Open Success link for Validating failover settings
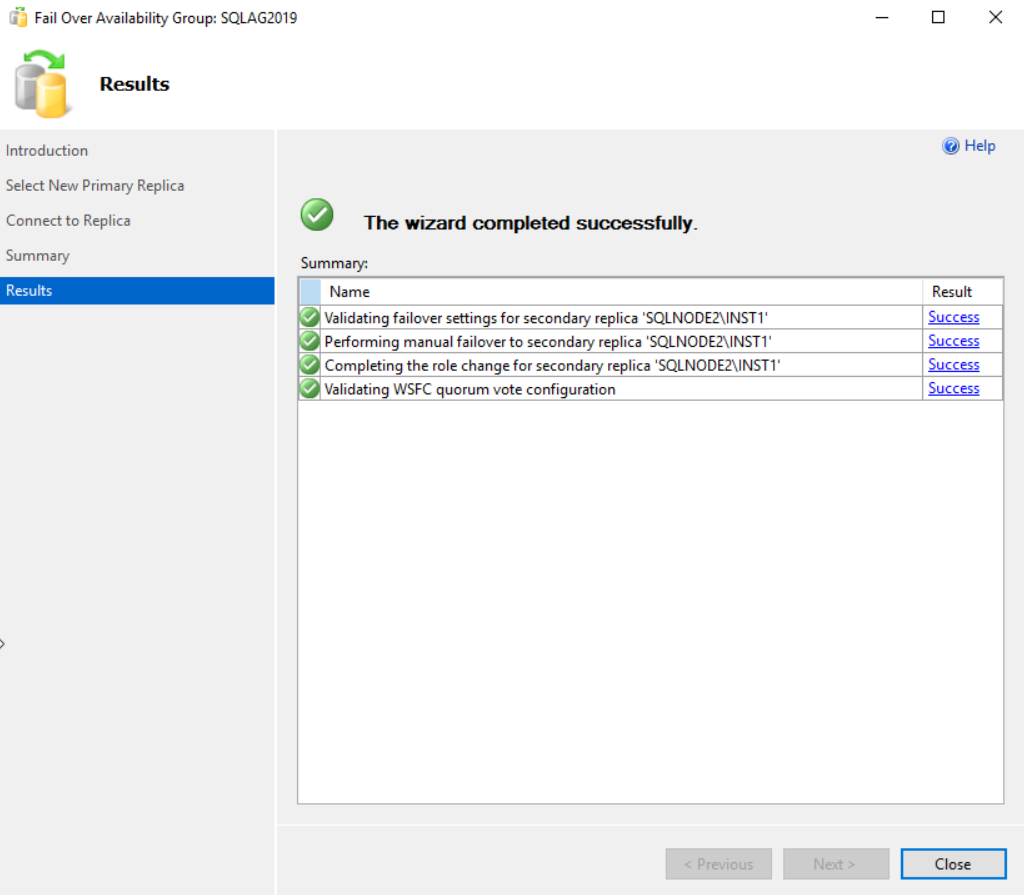 click(x=953, y=317)
